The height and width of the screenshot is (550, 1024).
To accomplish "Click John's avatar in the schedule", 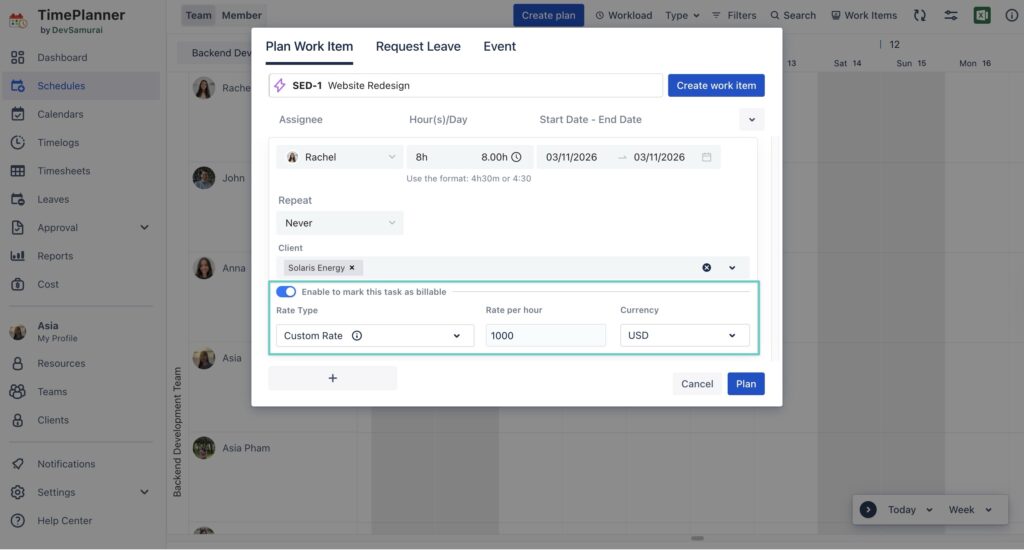I will tap(204, 178).
